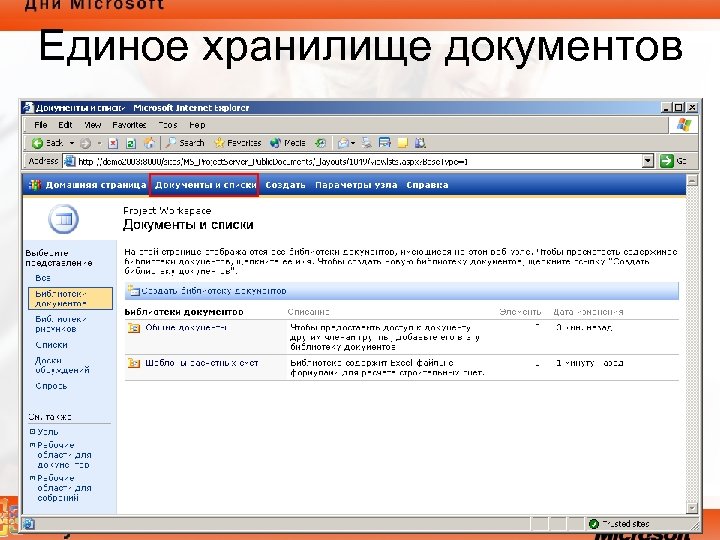This screenshot has height=540, width=720.
Task: Click the round documents library logo
Action: [63, 219]
